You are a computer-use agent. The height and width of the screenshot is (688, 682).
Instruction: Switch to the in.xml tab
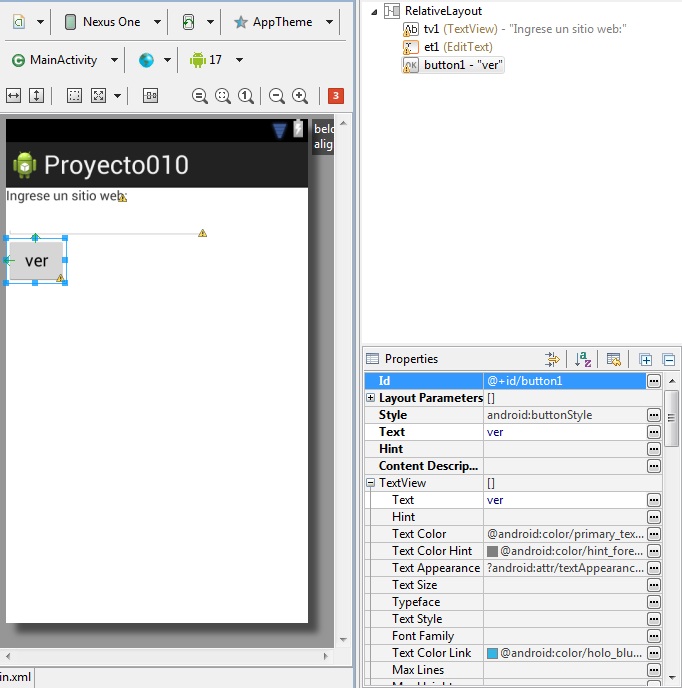17,677
